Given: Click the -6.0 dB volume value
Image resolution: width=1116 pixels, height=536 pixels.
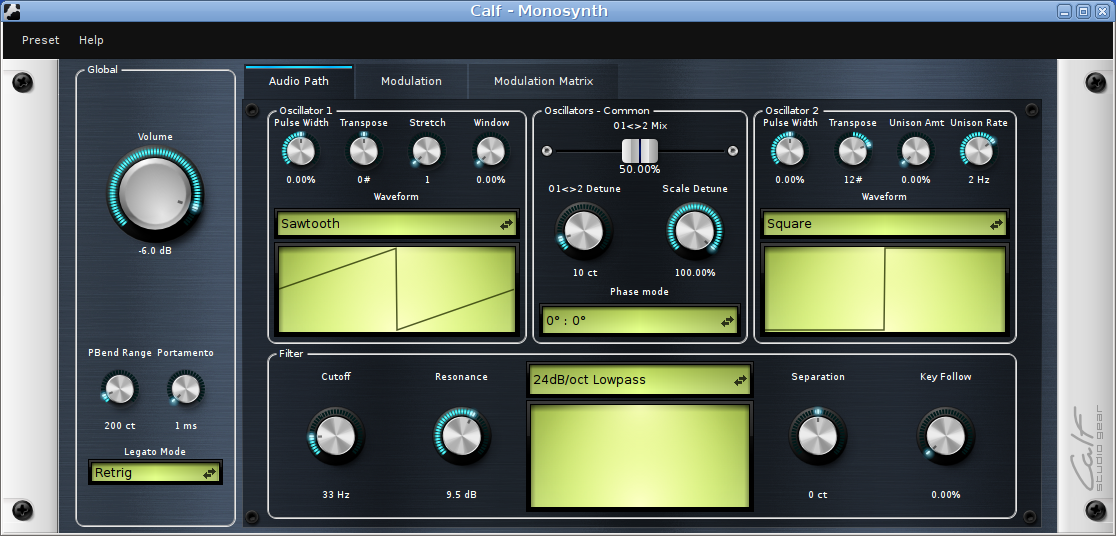Looking at the screenshot, I should [x=155, y=251].
